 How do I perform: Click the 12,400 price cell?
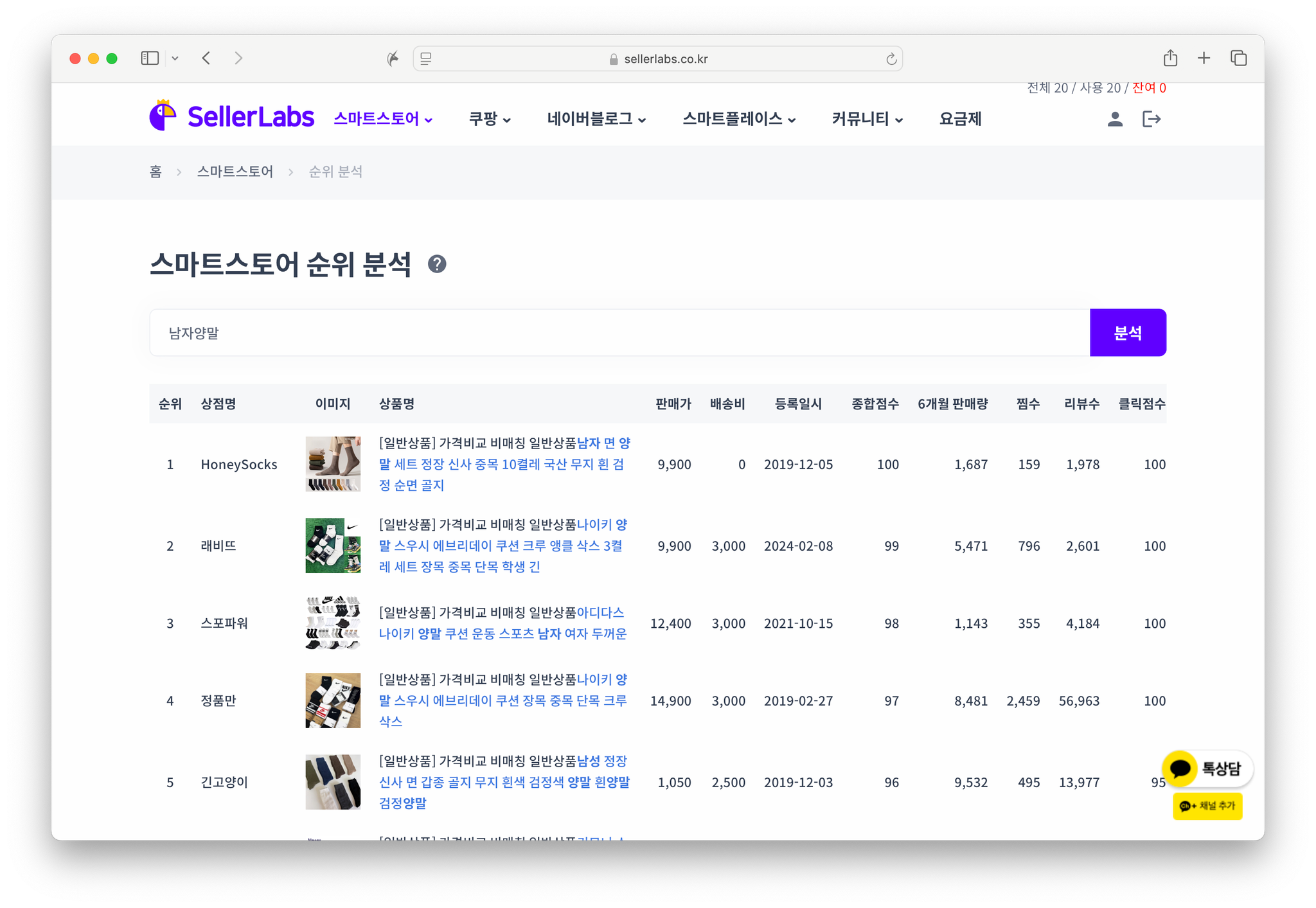pyautogui.click(x=670, y=623)
